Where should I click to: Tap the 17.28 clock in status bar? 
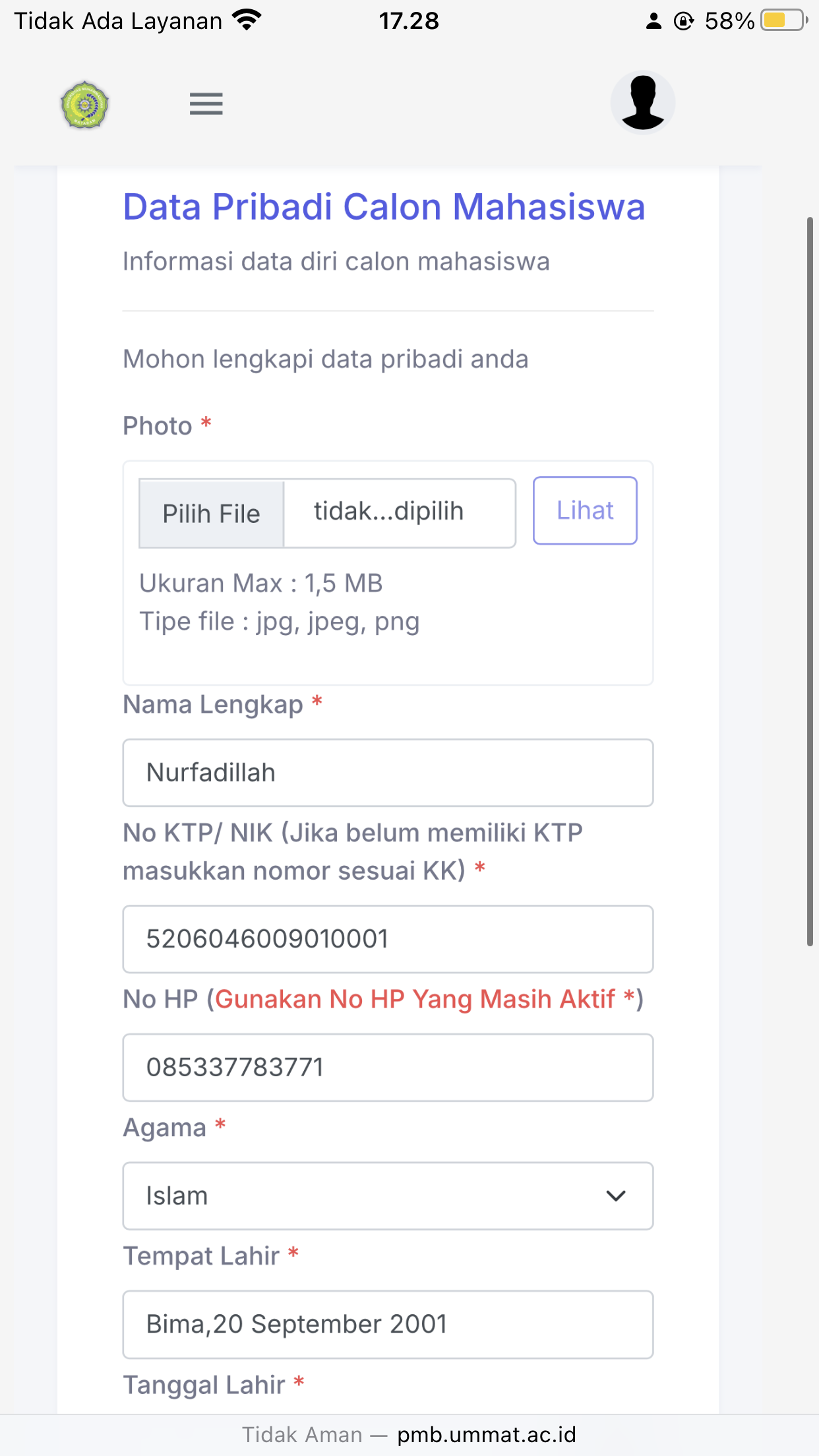(409, 21)
